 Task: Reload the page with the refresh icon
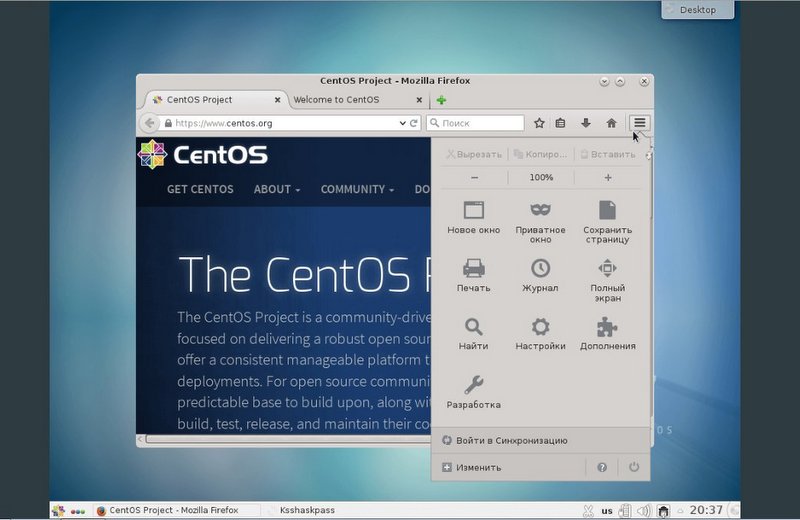click(x=414, y=123)
